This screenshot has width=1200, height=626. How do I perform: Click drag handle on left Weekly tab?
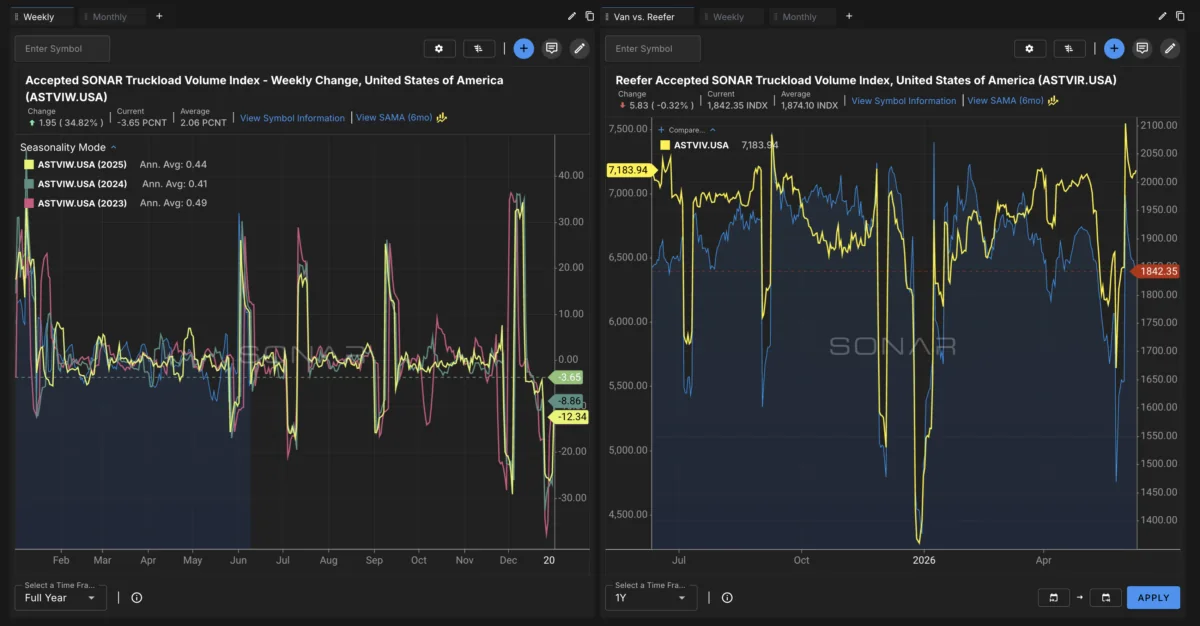(16, 17)
